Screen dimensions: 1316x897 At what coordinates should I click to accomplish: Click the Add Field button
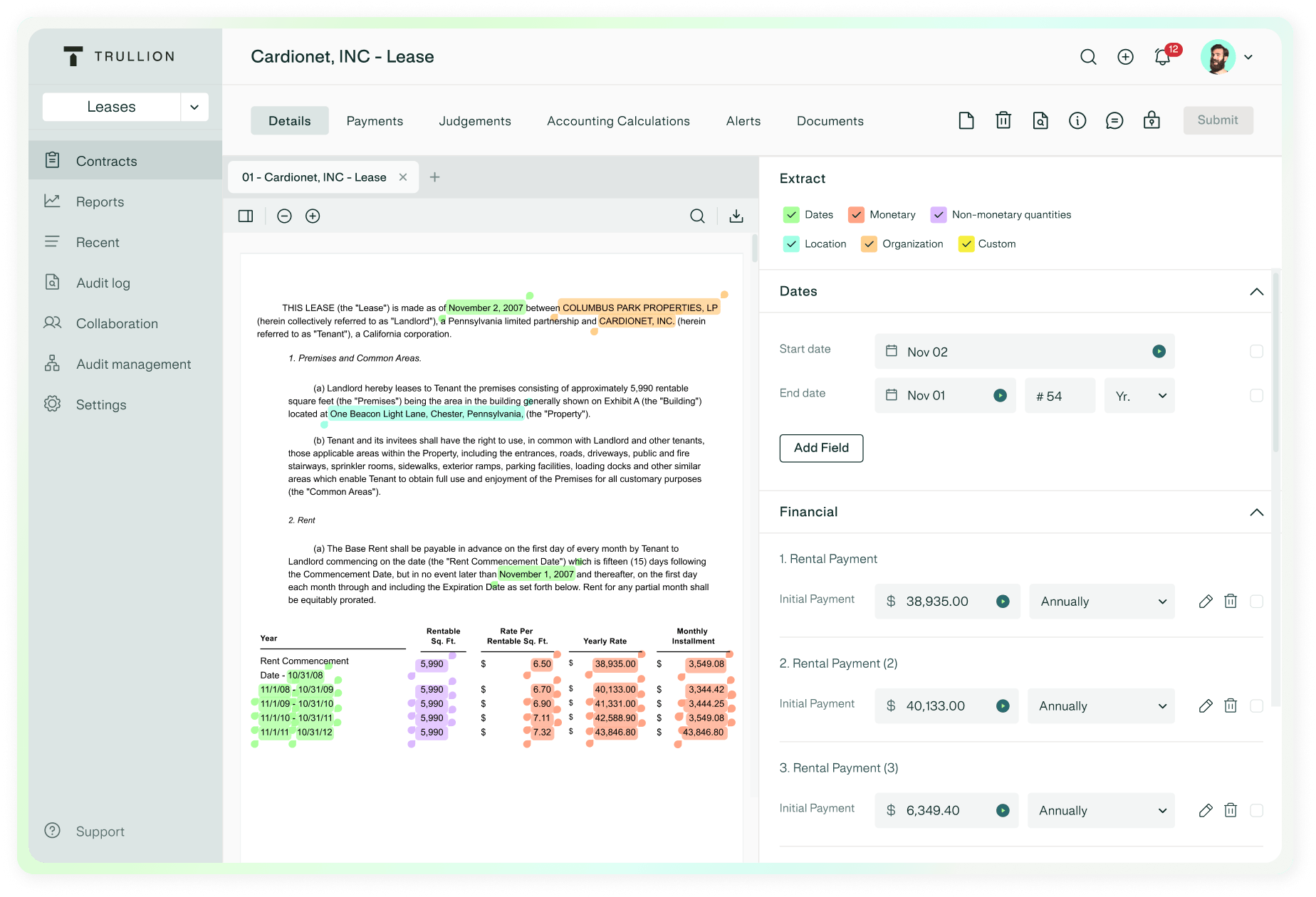coord(821,448)
